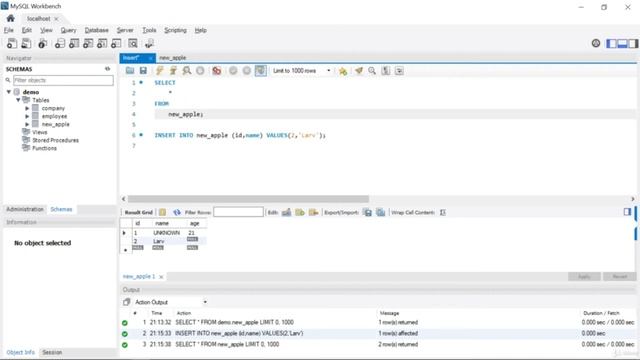640x360 pixels.
Task: Open the home screen tab icon
Action: pos(11,18)
